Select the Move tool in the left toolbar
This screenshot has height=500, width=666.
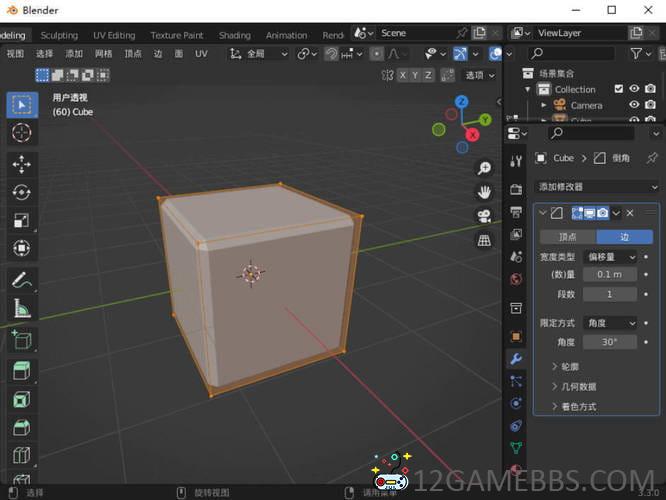pyautogui.click(x=22, y=164)
